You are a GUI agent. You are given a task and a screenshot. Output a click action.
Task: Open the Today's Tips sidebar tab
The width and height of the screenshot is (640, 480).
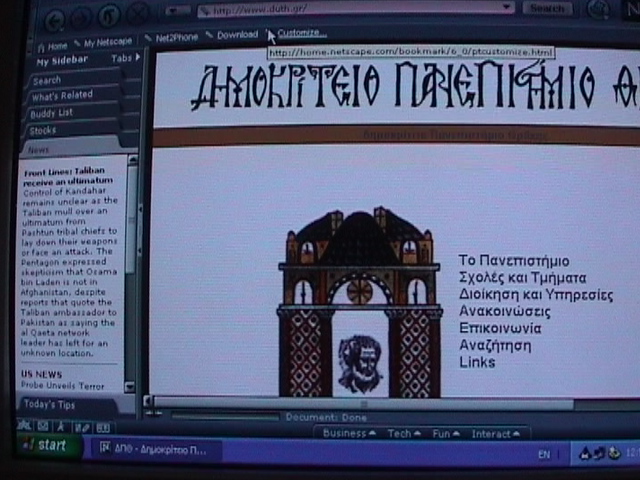click(67, 404)
